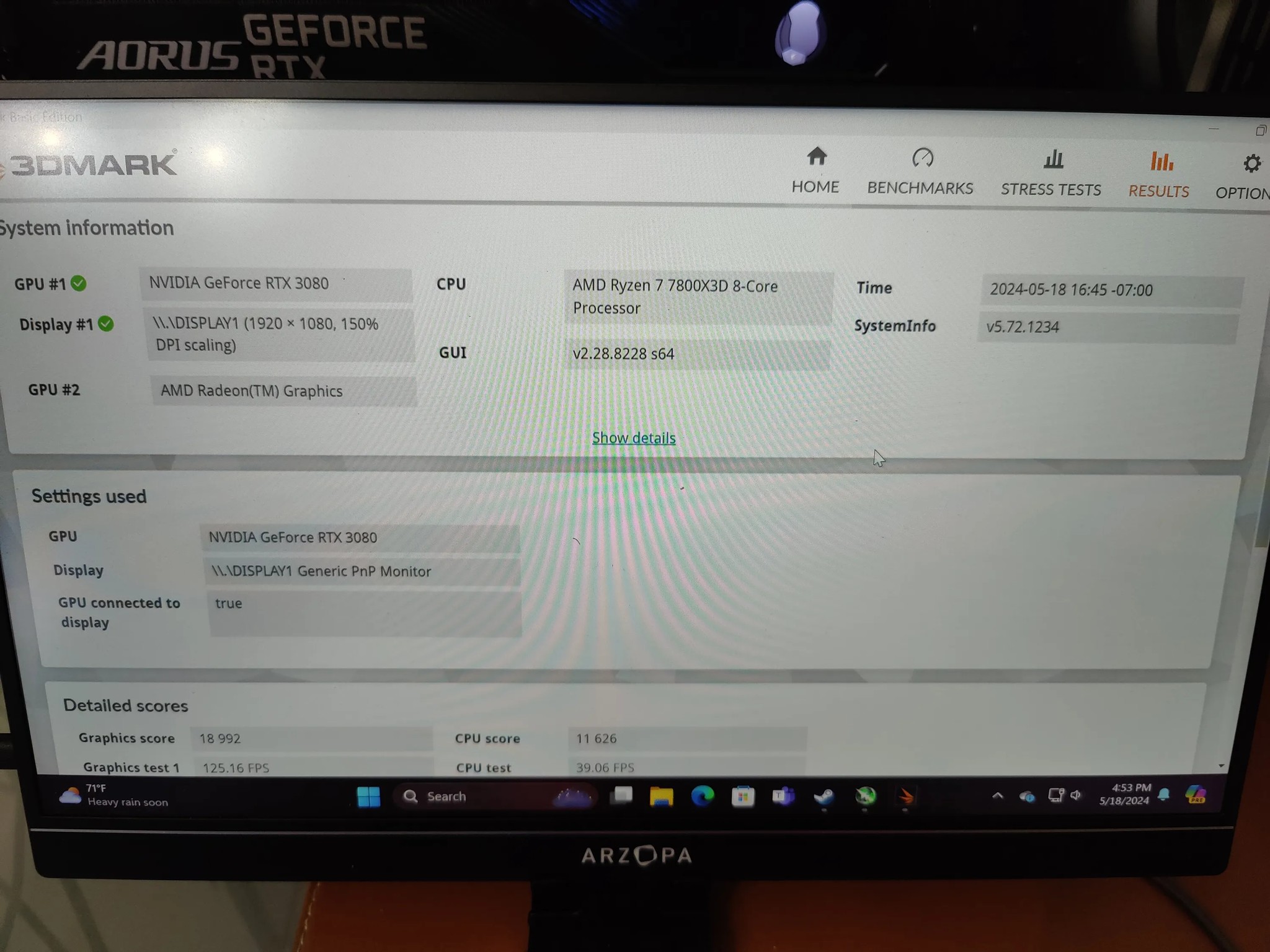Viewport: 1270px width, 952px height.
Task: Click the taskbar Search box
Action: (x=495, y=796)
